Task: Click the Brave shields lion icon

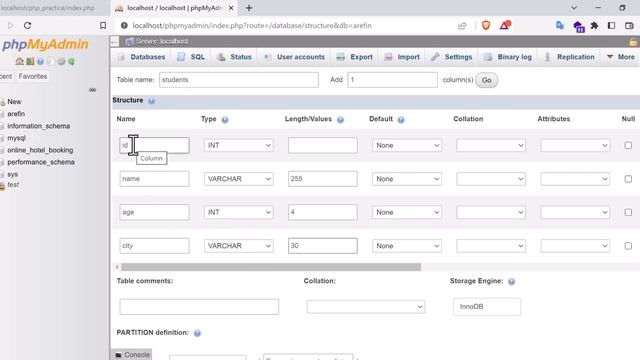Action: coord(486,25)
